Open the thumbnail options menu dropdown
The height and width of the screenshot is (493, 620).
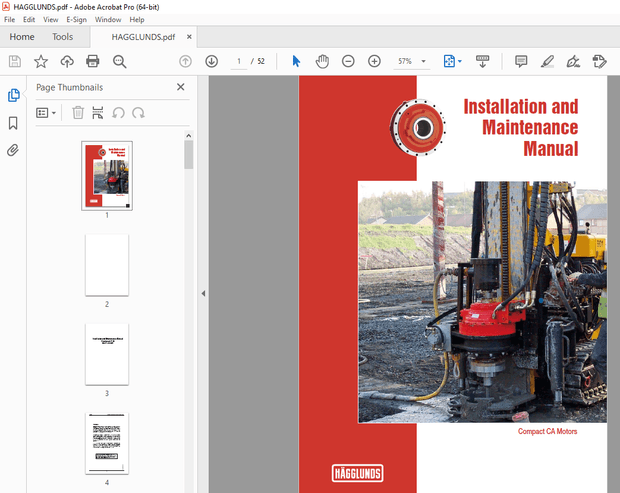[46, 113]
